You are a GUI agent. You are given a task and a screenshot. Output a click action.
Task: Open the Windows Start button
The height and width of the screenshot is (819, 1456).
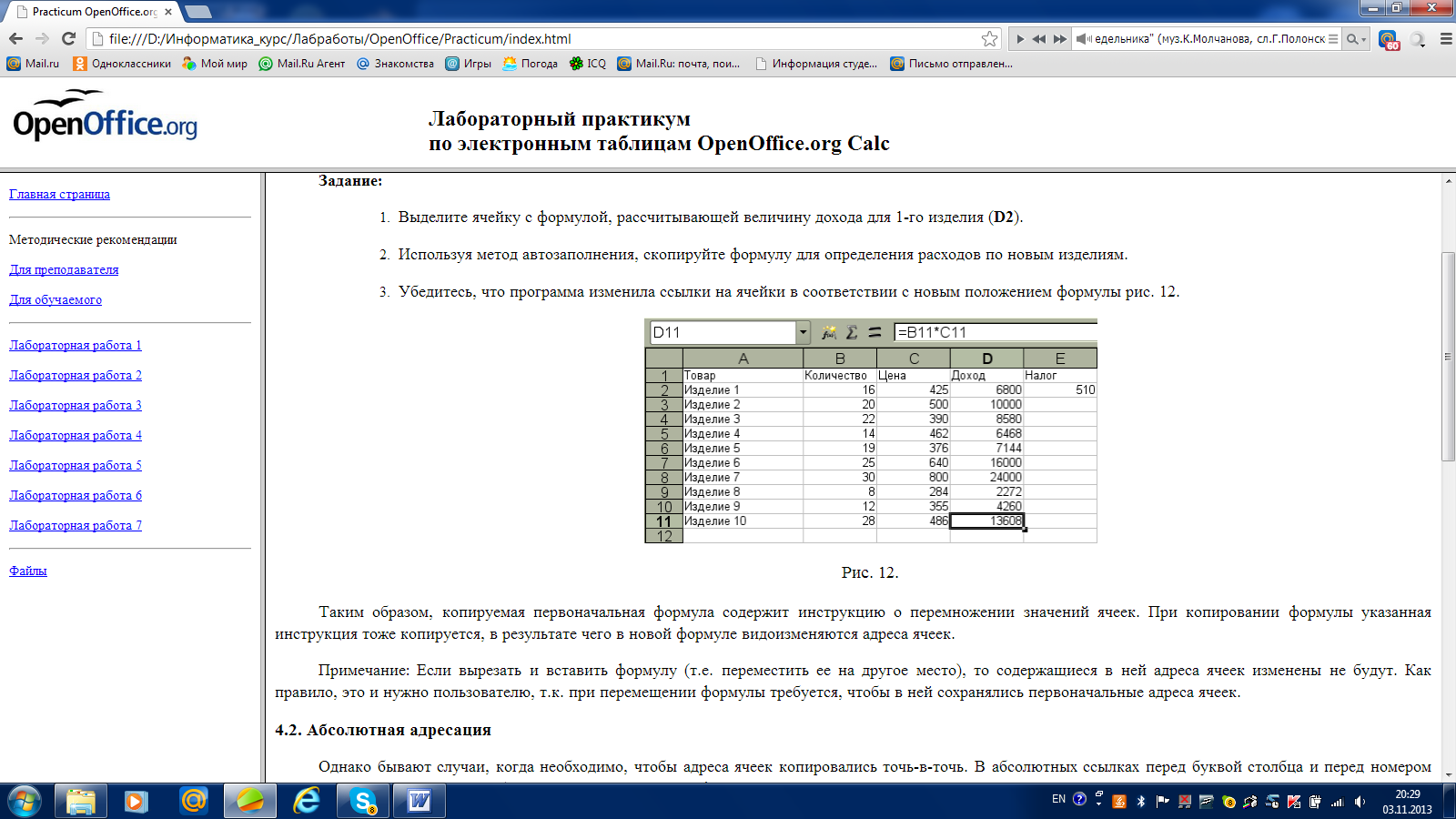pyautogui.click(x=24, y=801)
